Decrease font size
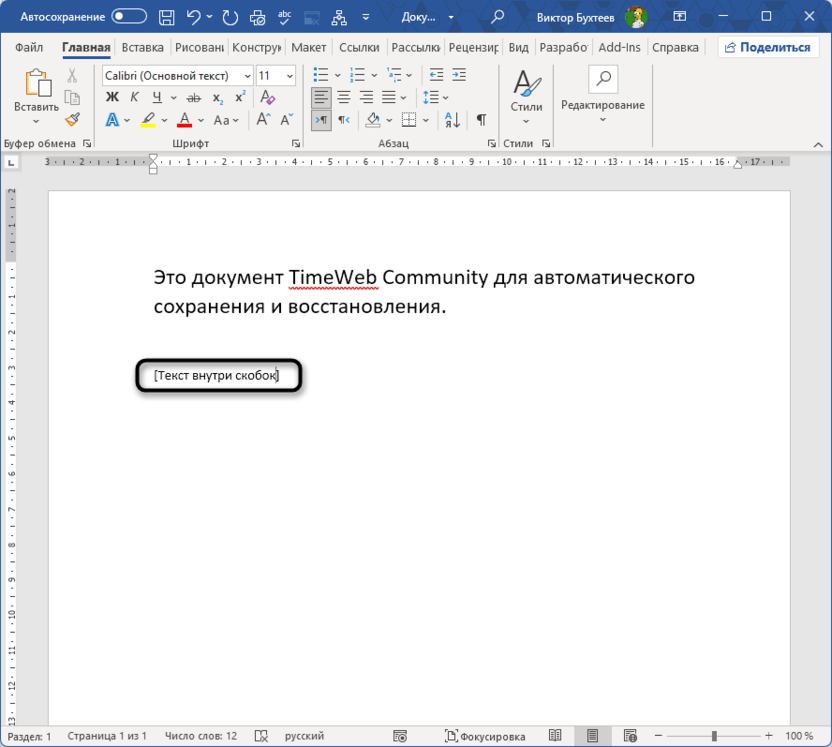The image size is (832, 747). pos(287,119)
